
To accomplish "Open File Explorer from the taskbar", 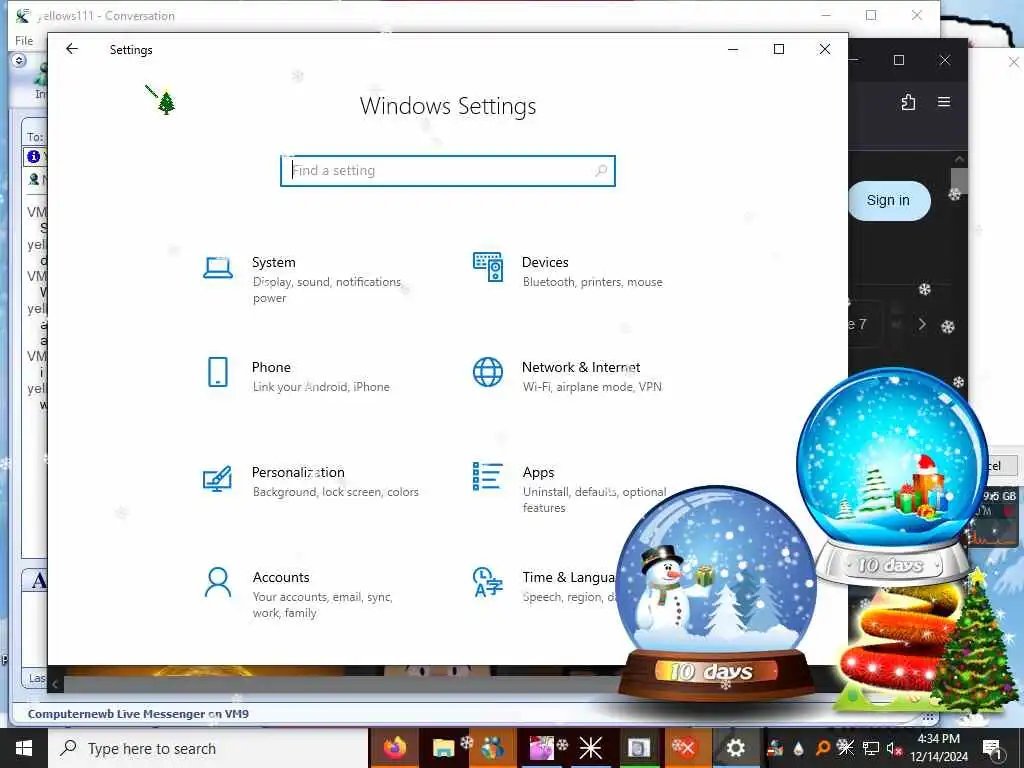I will 443,748.
